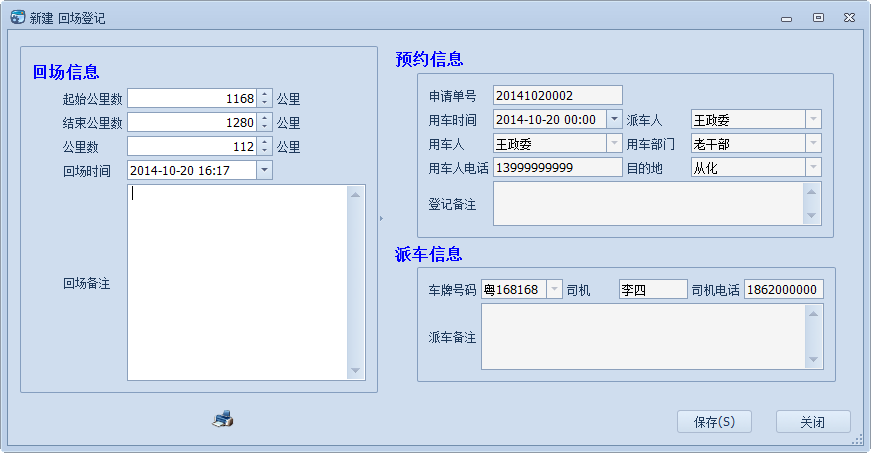
Task: Decrease the 结束公里数 spinner value
Action: click(264, 127)
